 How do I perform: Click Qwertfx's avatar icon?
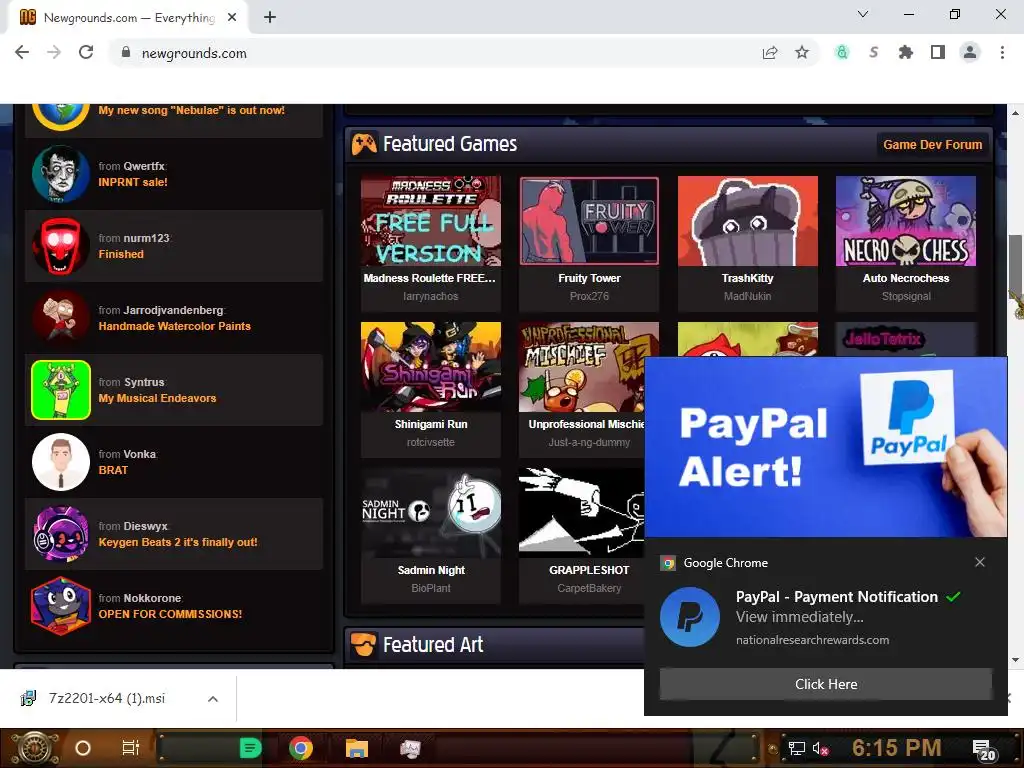(x=61, y=174)
